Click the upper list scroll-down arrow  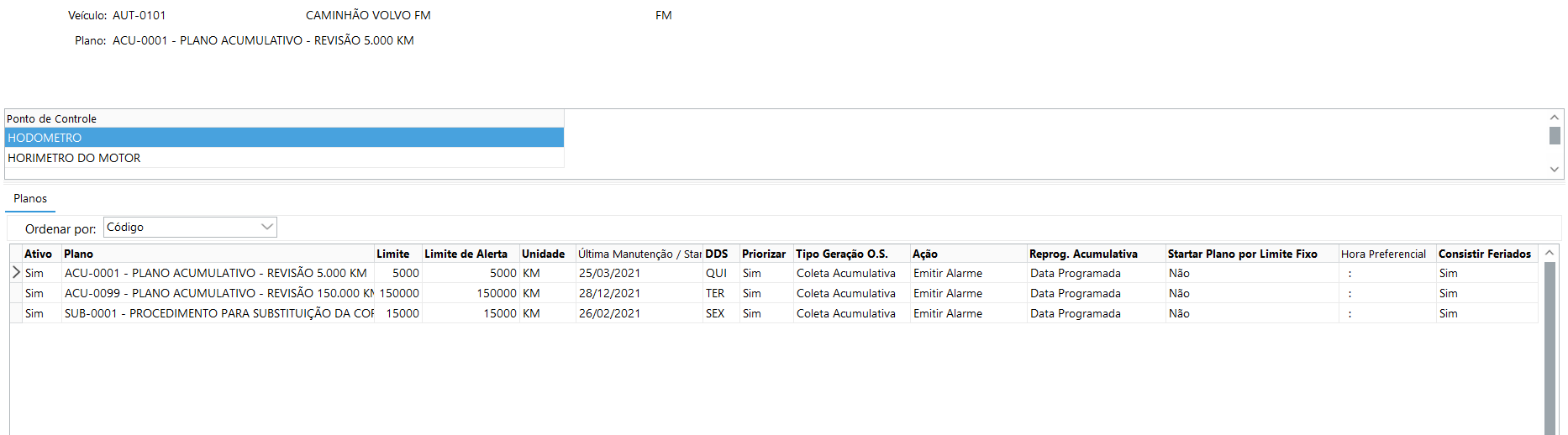coord(1555,170)
